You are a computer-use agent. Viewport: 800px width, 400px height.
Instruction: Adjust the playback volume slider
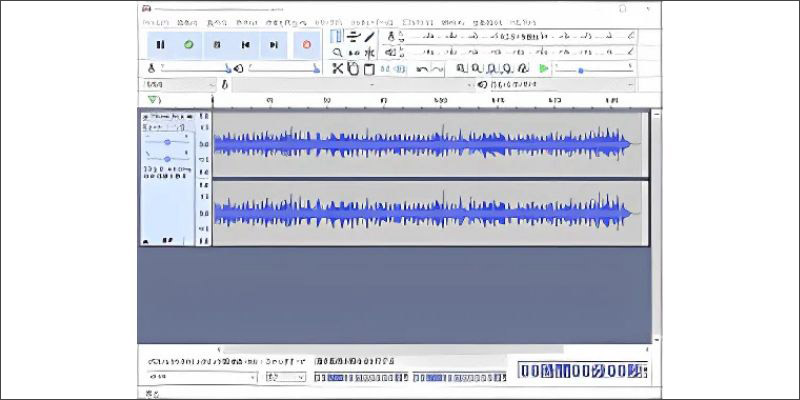pos(283,68)
